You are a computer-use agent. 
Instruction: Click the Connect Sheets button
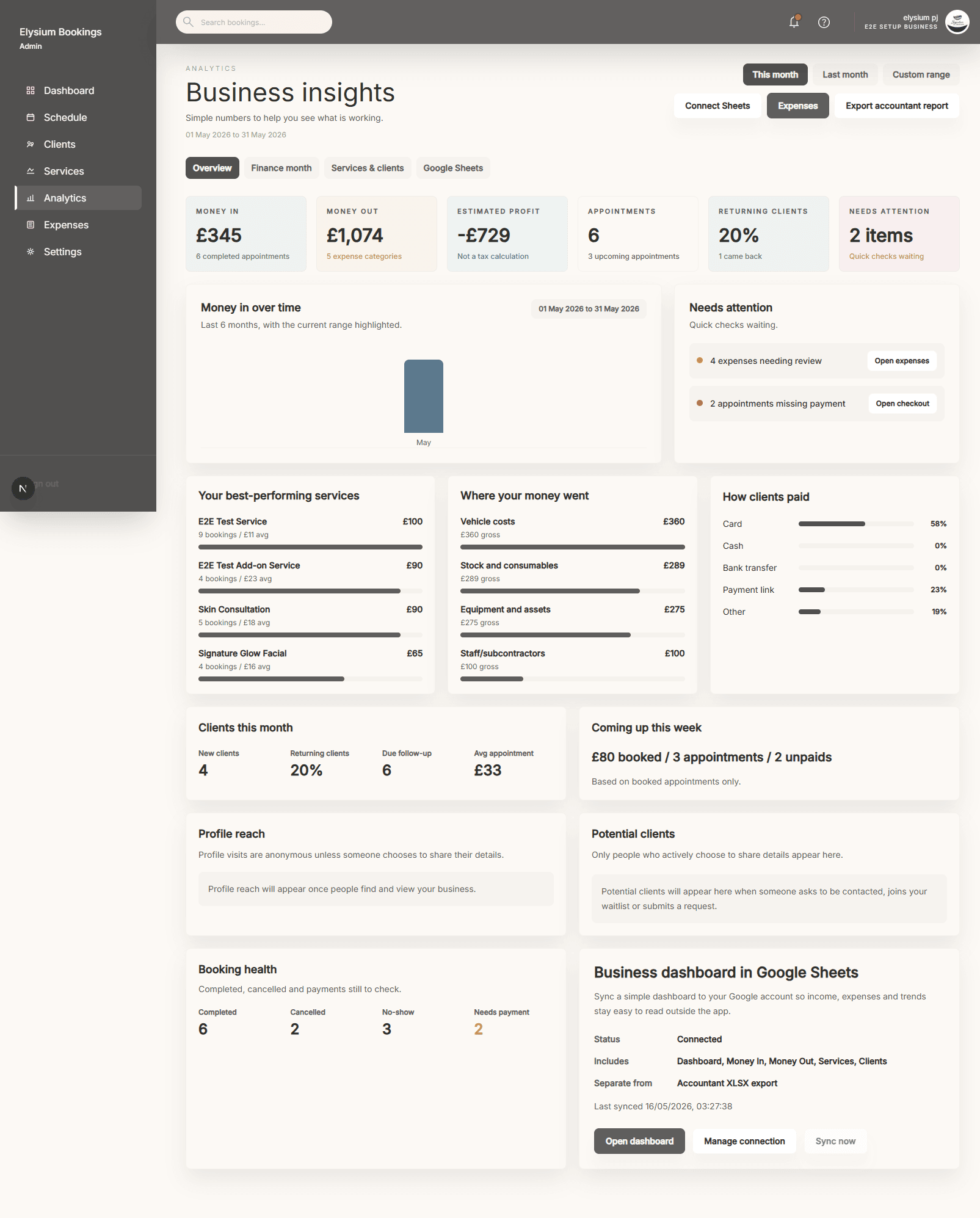pyautogui.click(x=717, y=106)
